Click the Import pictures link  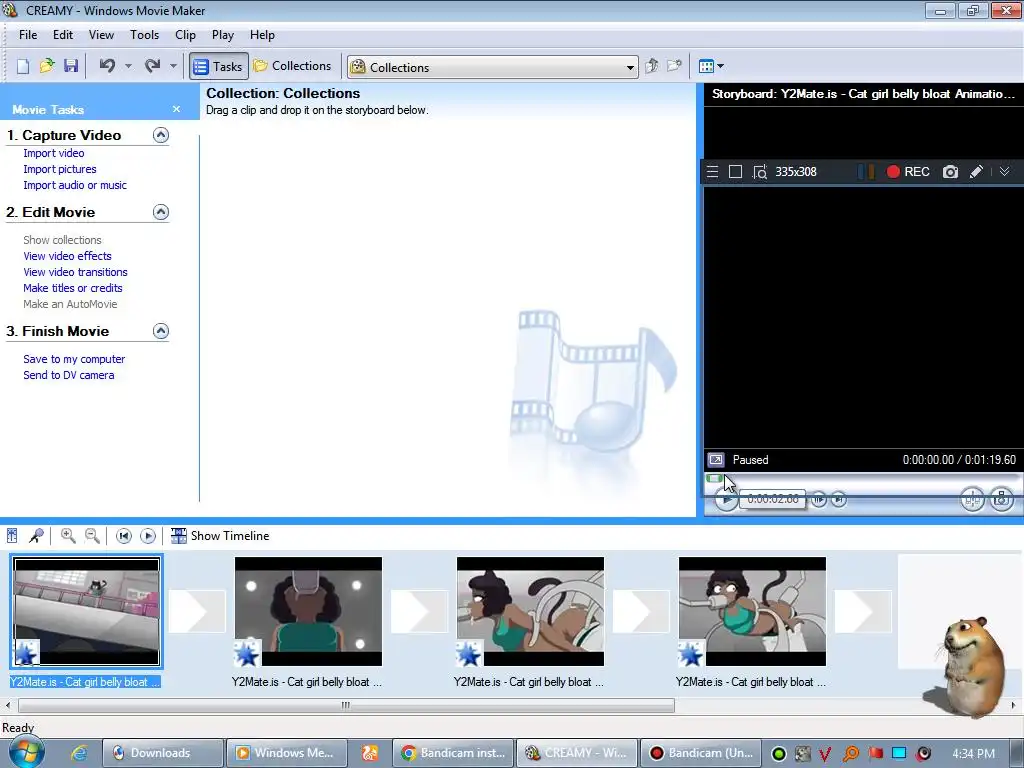coord(59,169)
